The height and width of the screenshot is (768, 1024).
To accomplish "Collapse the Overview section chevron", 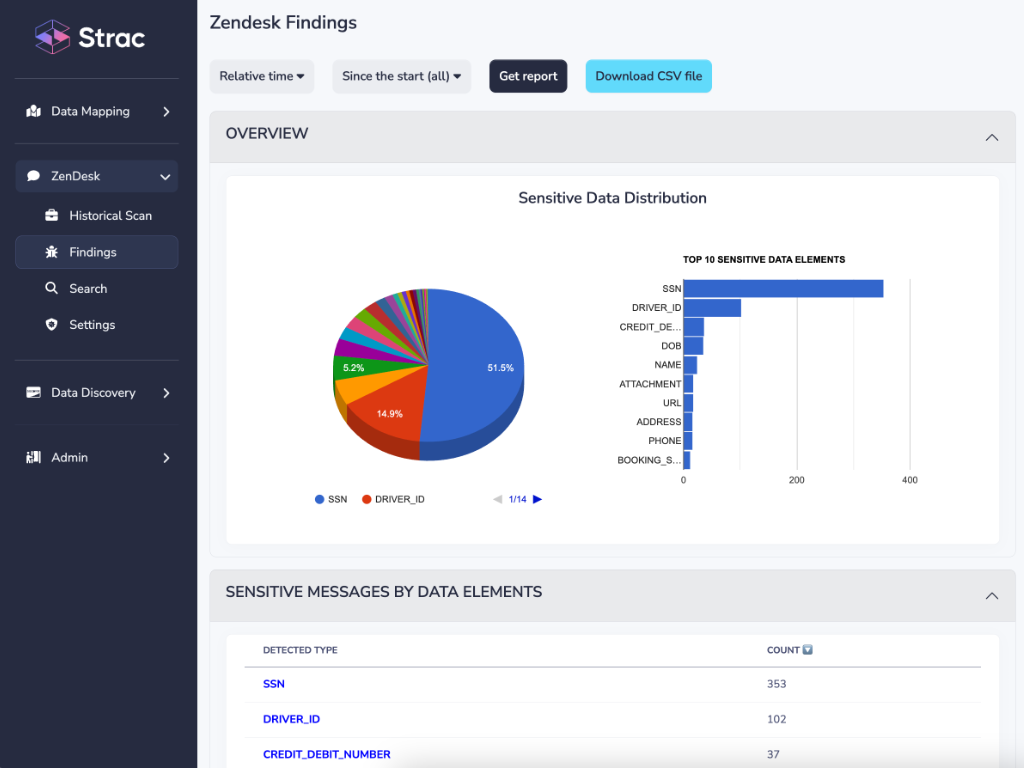I will [x=991, y=137].
